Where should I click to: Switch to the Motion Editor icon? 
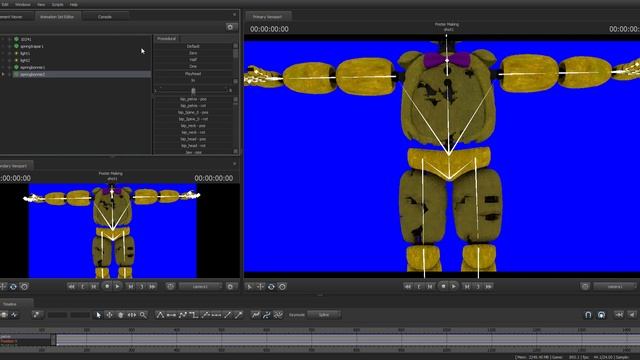(15, 315)
